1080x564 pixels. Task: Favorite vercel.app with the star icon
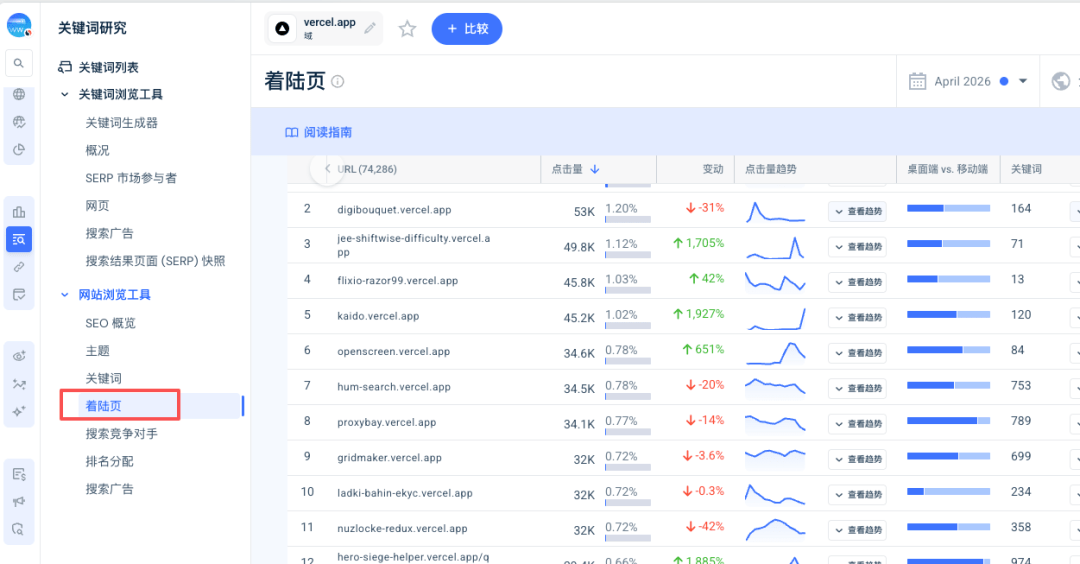click(407, 29)
